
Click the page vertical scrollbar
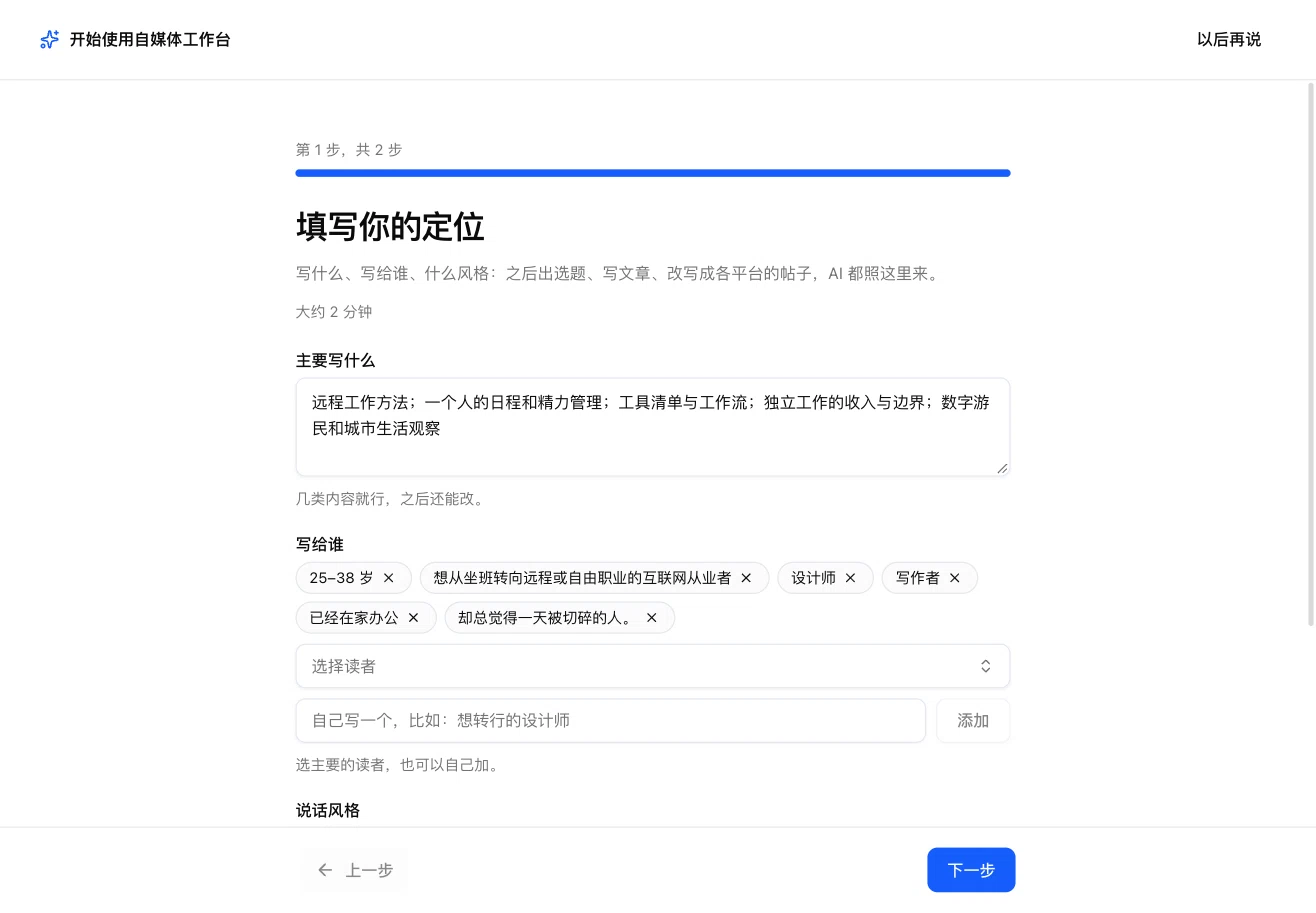[1311, 355]
